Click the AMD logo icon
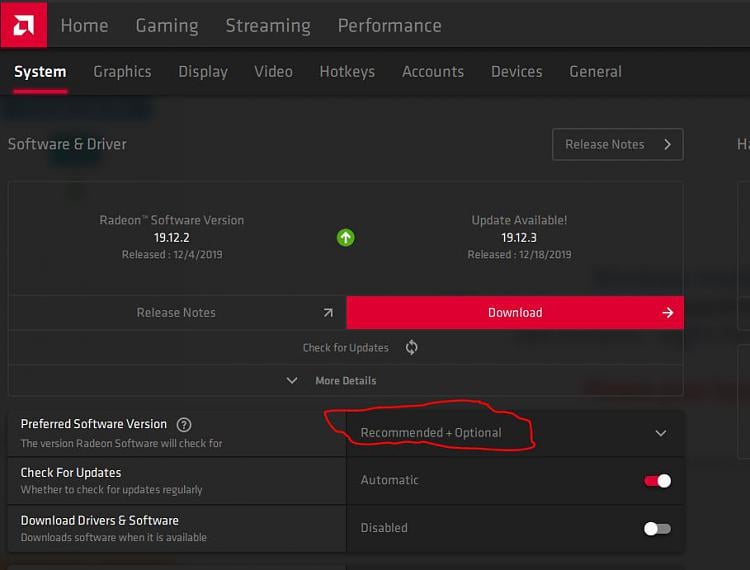 [23, 24]
